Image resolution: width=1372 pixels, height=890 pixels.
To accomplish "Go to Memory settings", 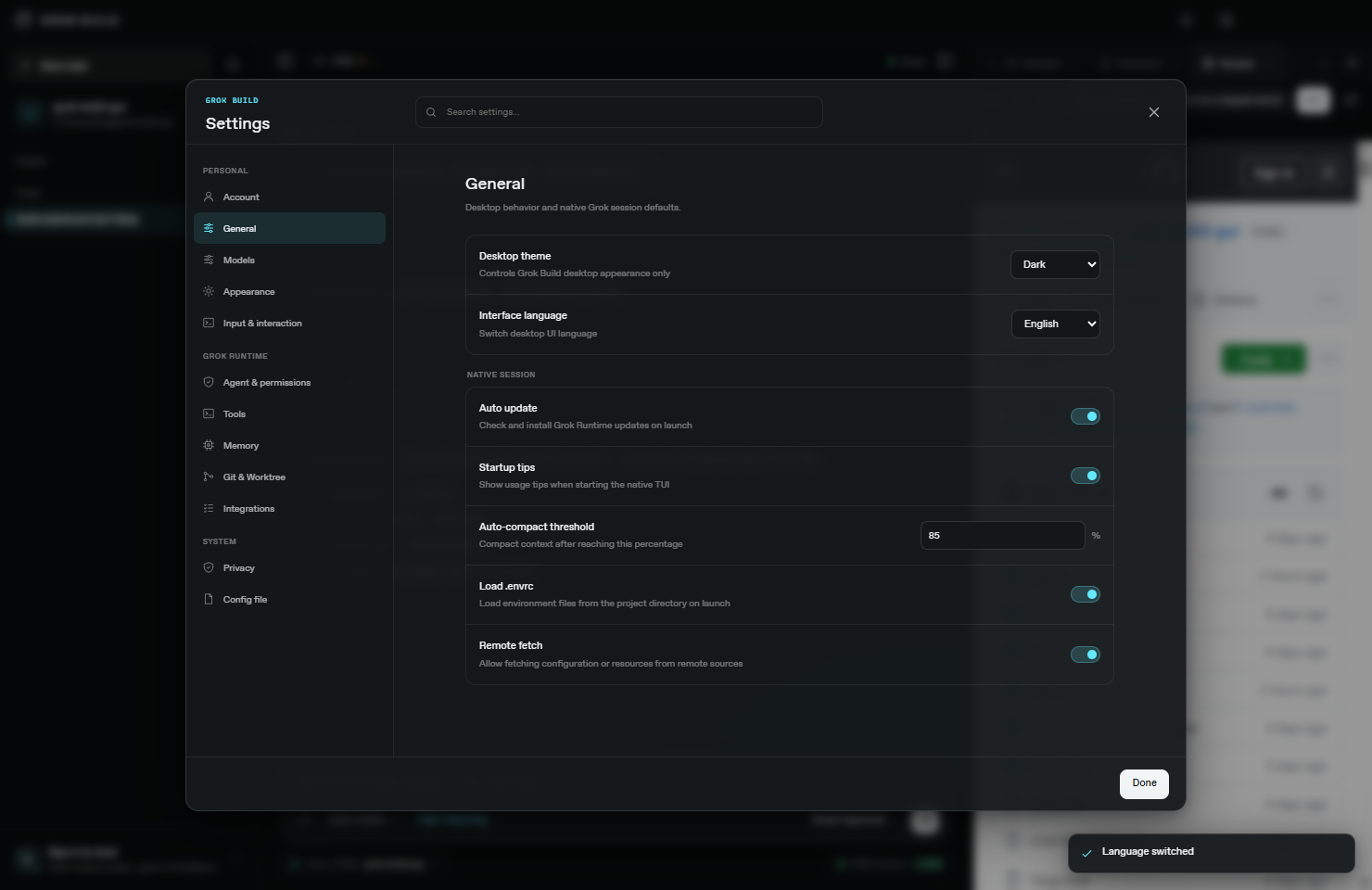I will pyautogui.click(x=289, y=445).
